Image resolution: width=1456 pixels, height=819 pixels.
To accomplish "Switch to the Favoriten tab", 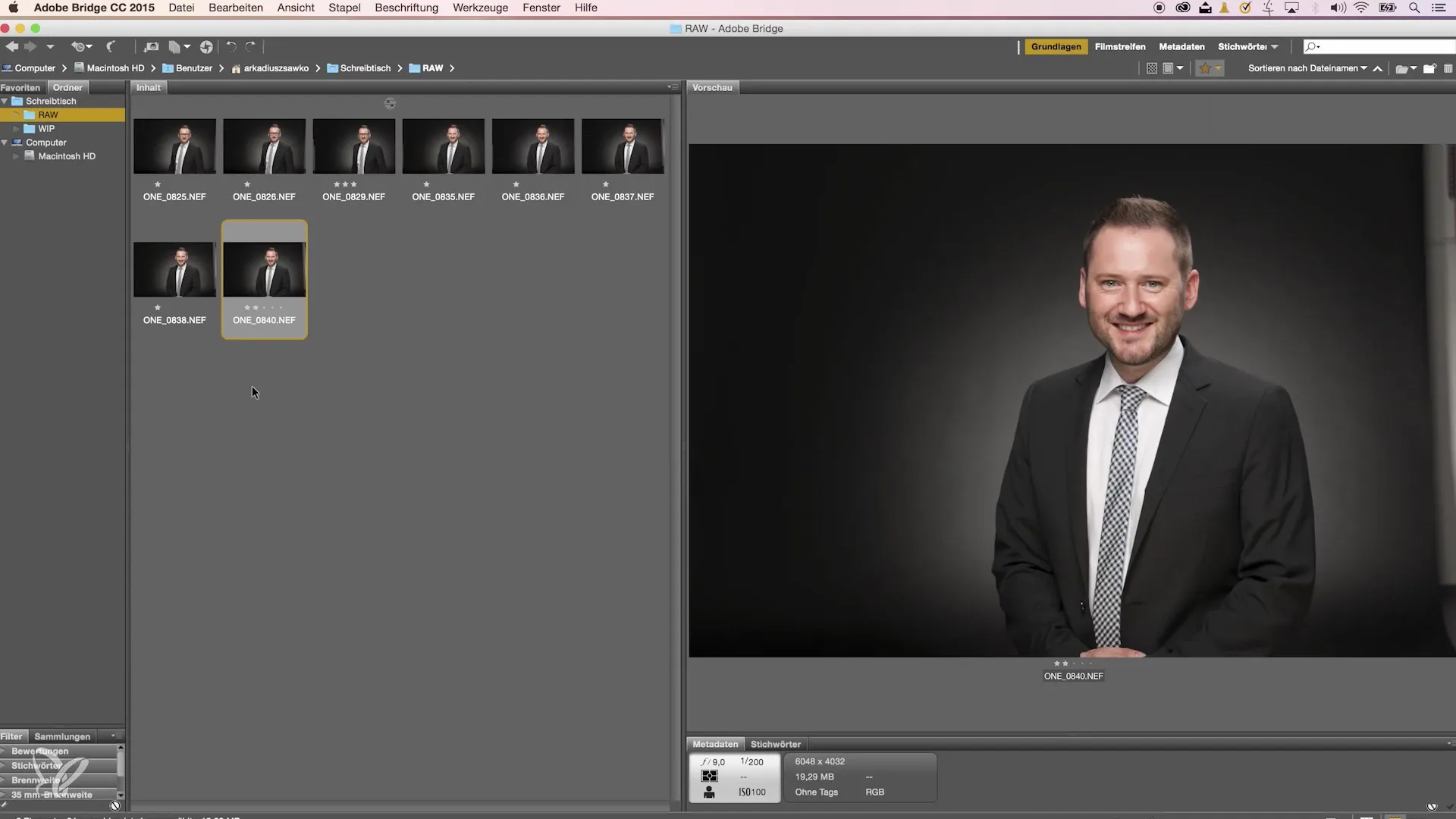I will 20,88.
